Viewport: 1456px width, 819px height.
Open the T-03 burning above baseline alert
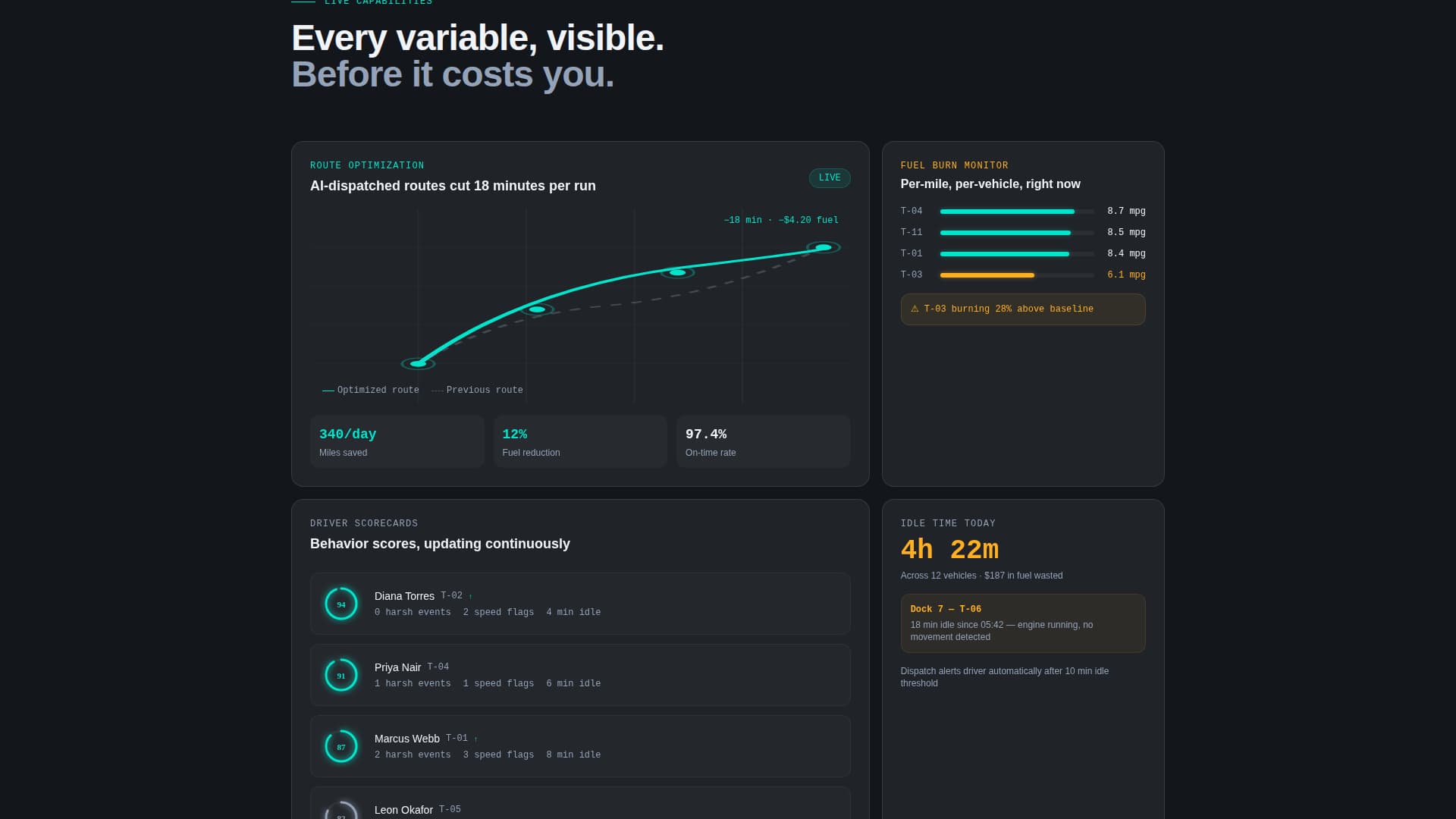tap(1023, 309)
